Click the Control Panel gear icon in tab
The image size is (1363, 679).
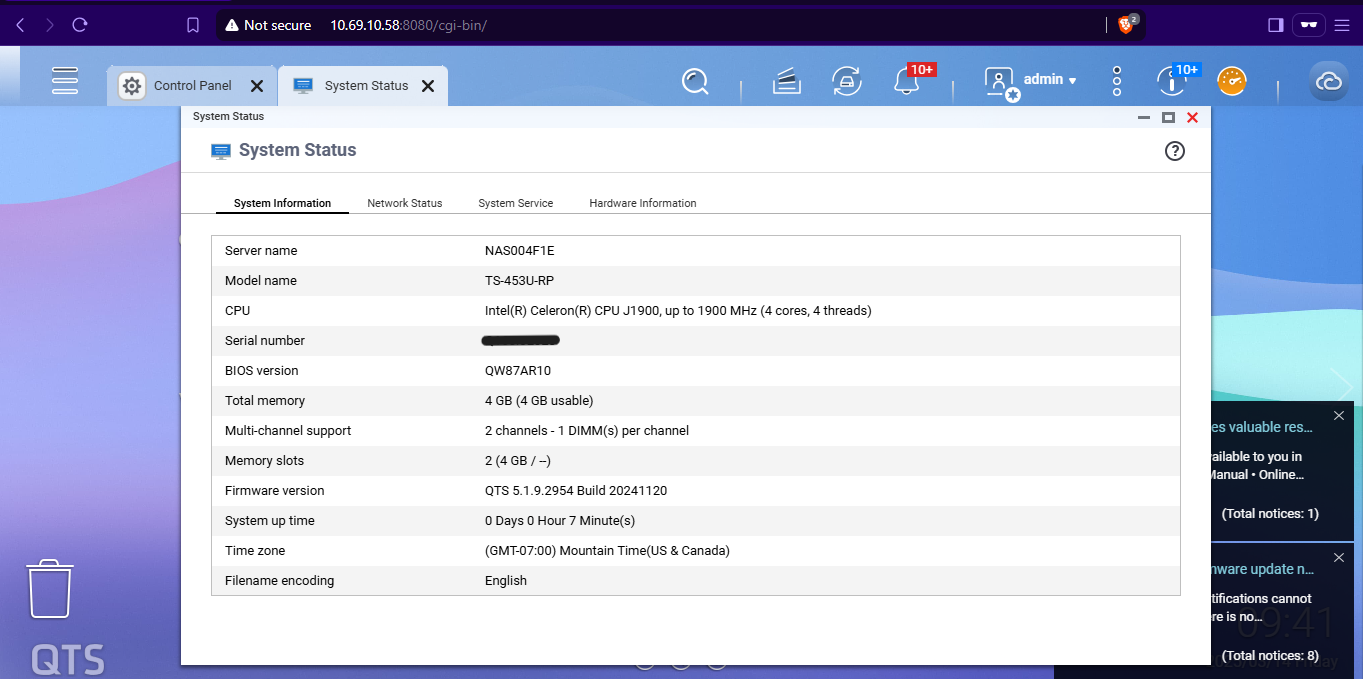pos(131,86)
